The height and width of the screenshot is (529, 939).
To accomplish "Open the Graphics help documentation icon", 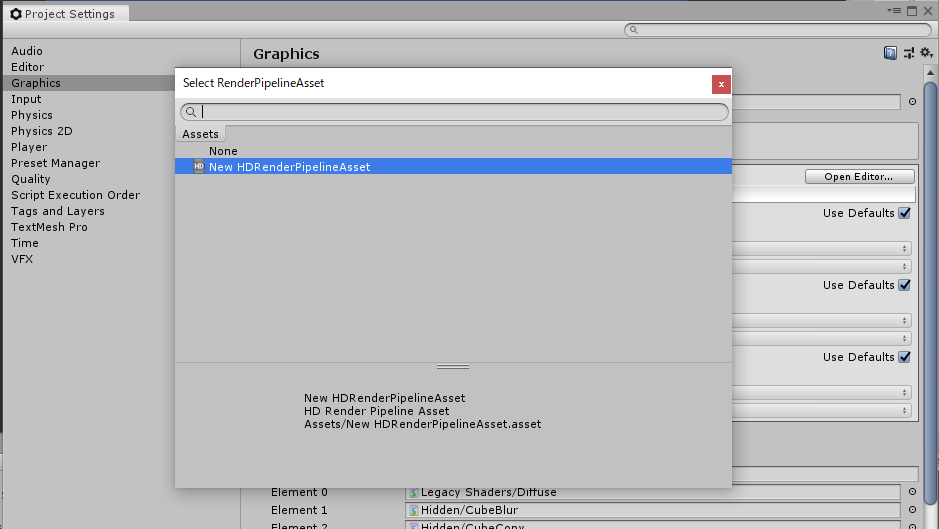I will click(x=890, y=53).
